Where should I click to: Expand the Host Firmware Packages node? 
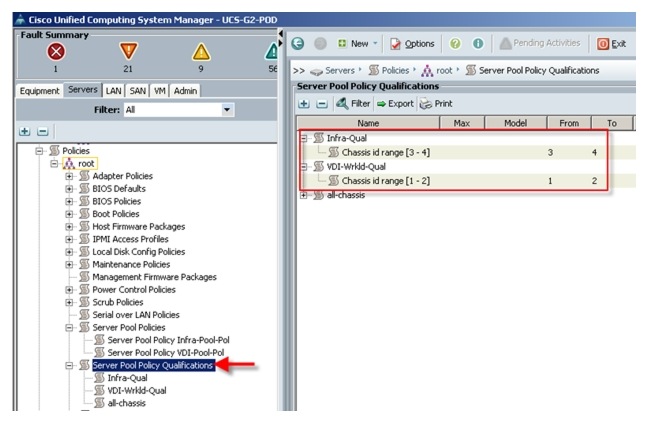pyautogui.click(x=69, y=226)
